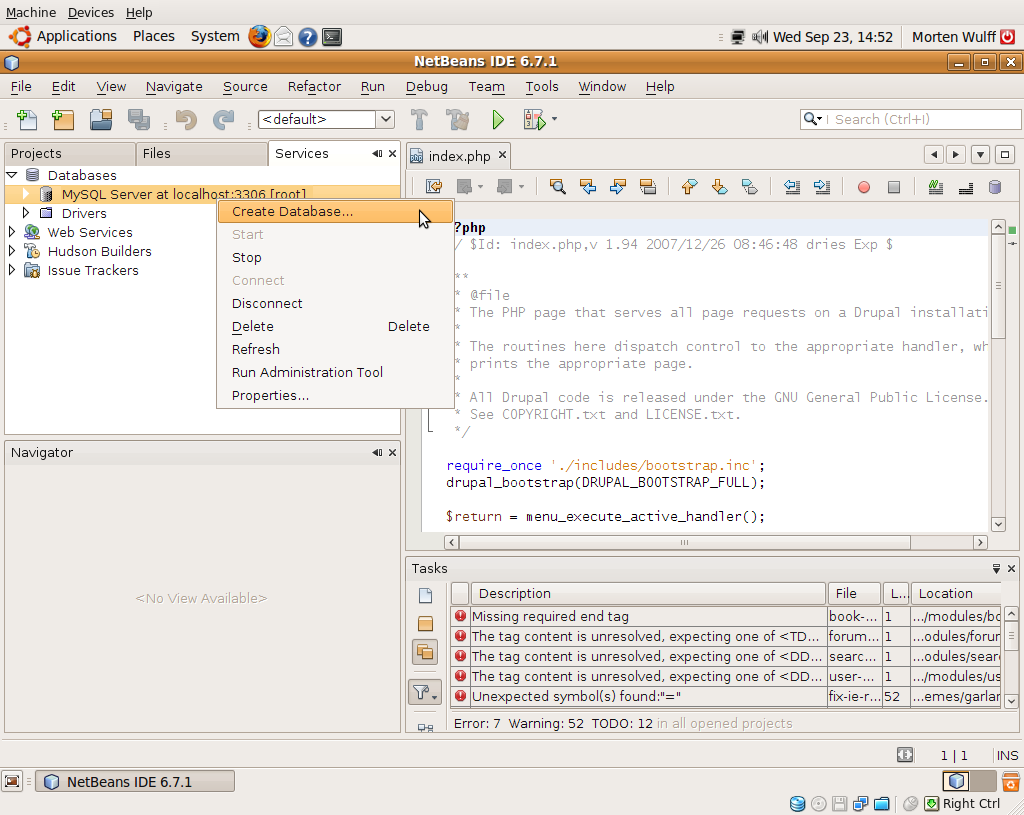Viewport: 1024px width, 815px height.
Task: Run the main project with green arrow
Action: pos(498,120)
